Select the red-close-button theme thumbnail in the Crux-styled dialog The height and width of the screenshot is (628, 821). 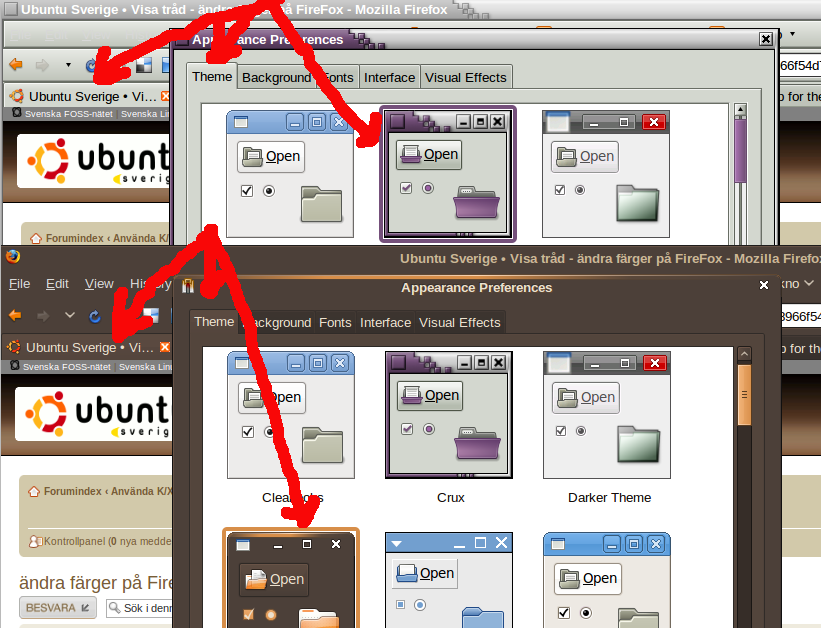tap(606, 174)
